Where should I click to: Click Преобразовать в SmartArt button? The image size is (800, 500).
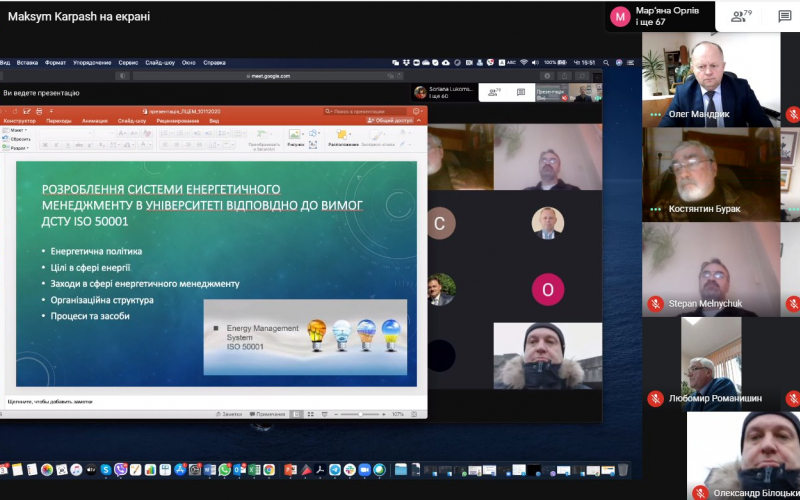[263, 138]
